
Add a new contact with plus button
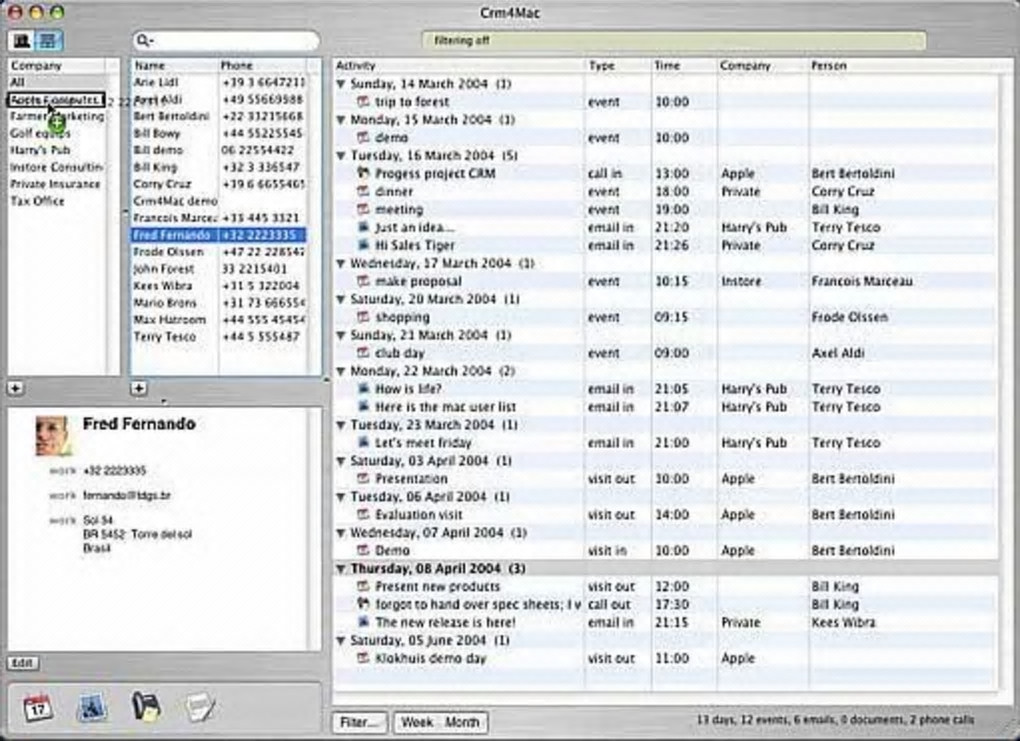[138, 388]
